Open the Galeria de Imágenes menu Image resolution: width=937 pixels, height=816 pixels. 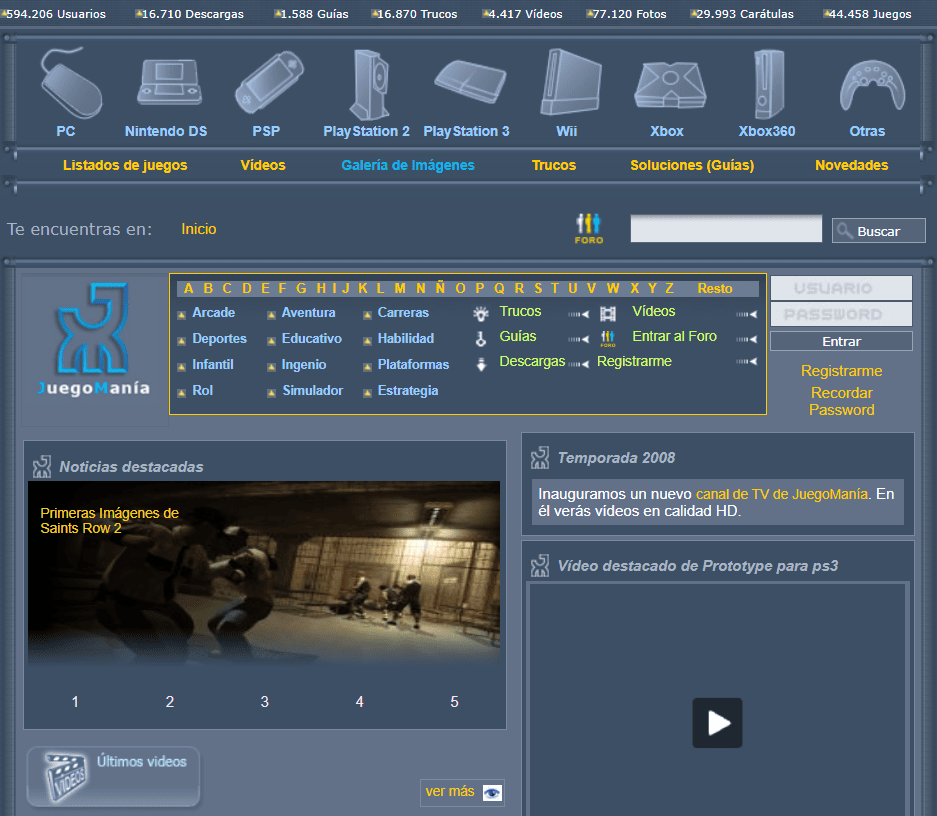pyautogui.click(x=408, y=166)
